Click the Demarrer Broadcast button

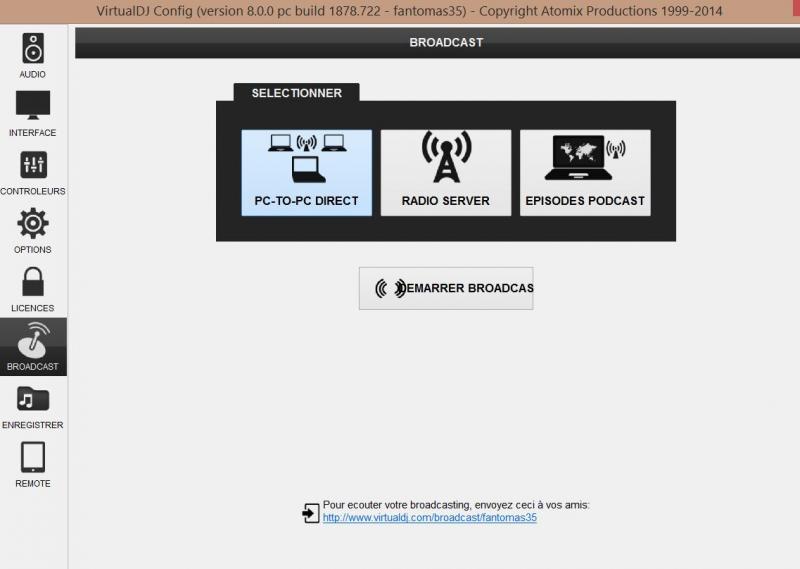446,288
